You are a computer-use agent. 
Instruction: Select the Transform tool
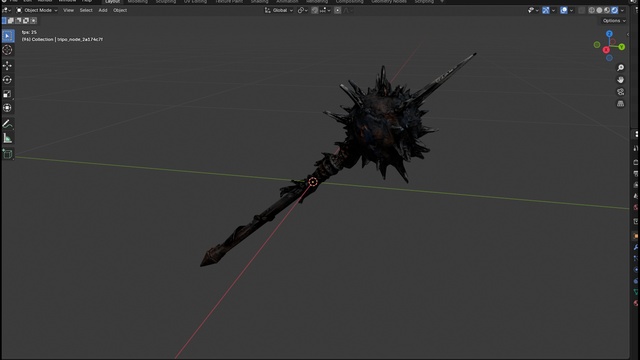coord(7,108)
